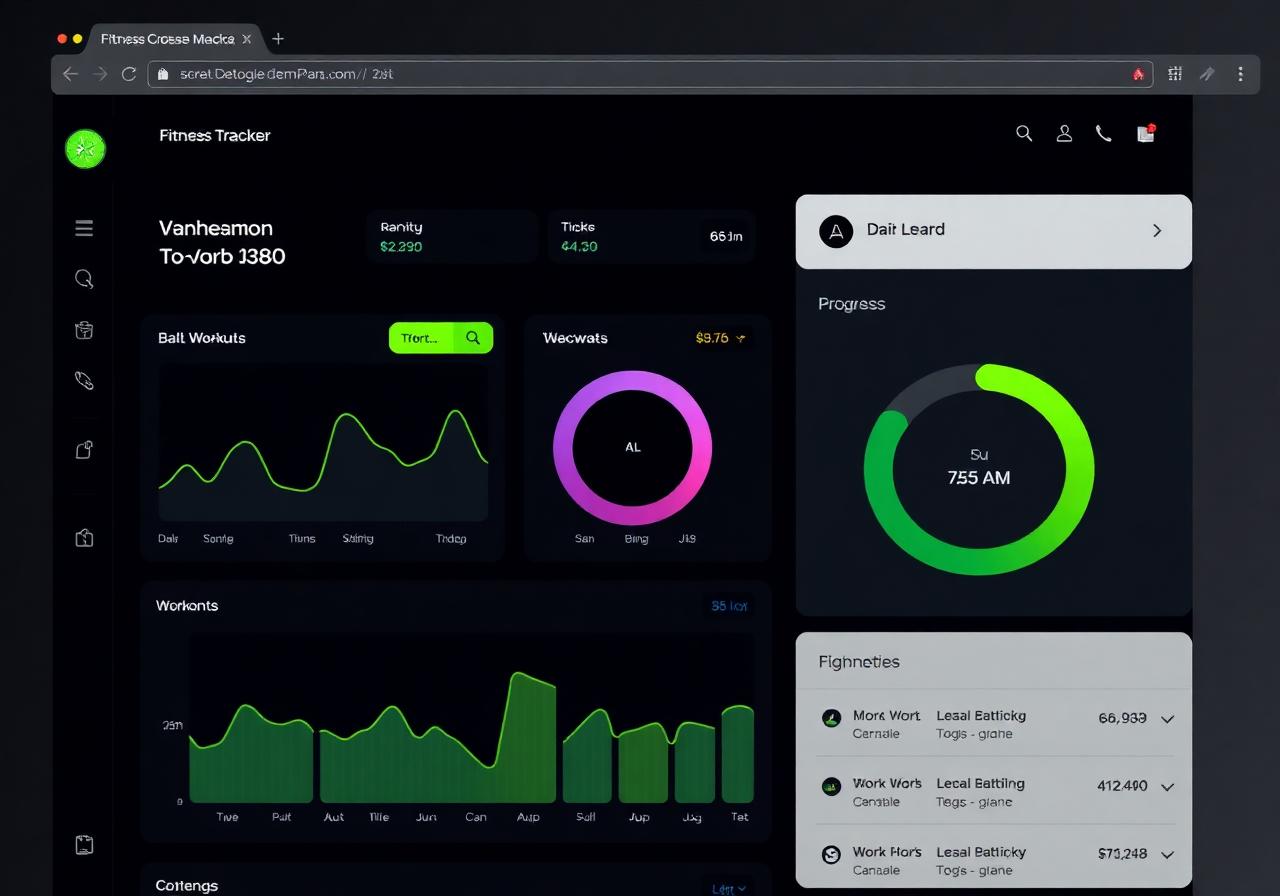
Task: Open the Contengs dropdown at bottom
Action: [x=729, y=888]
